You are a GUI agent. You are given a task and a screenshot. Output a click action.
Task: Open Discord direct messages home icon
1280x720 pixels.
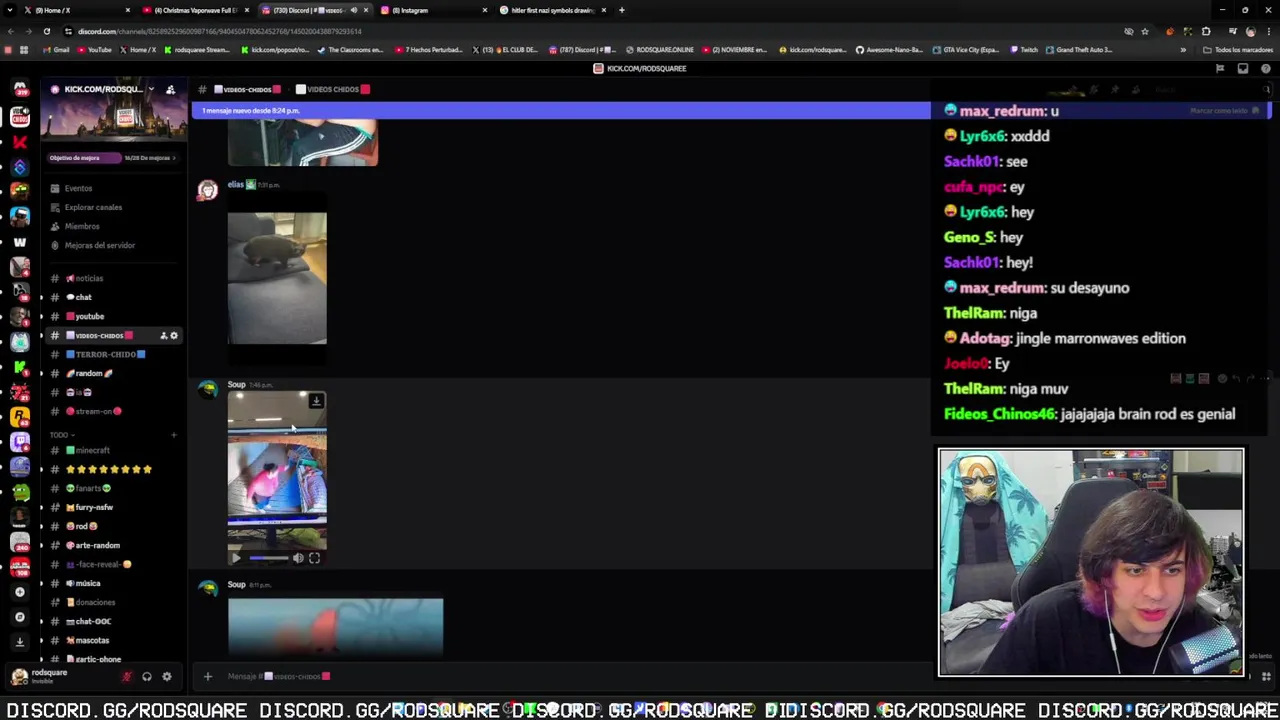(x=19, y=89)
